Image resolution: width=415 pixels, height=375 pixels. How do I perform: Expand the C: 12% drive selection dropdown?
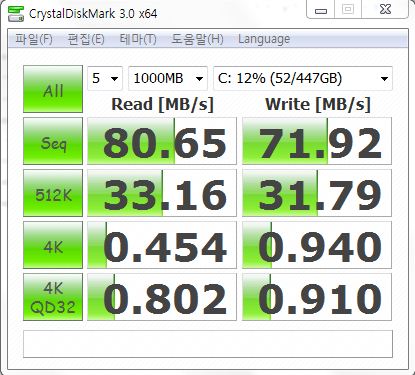pyautogui.click(x=303, y=79)
